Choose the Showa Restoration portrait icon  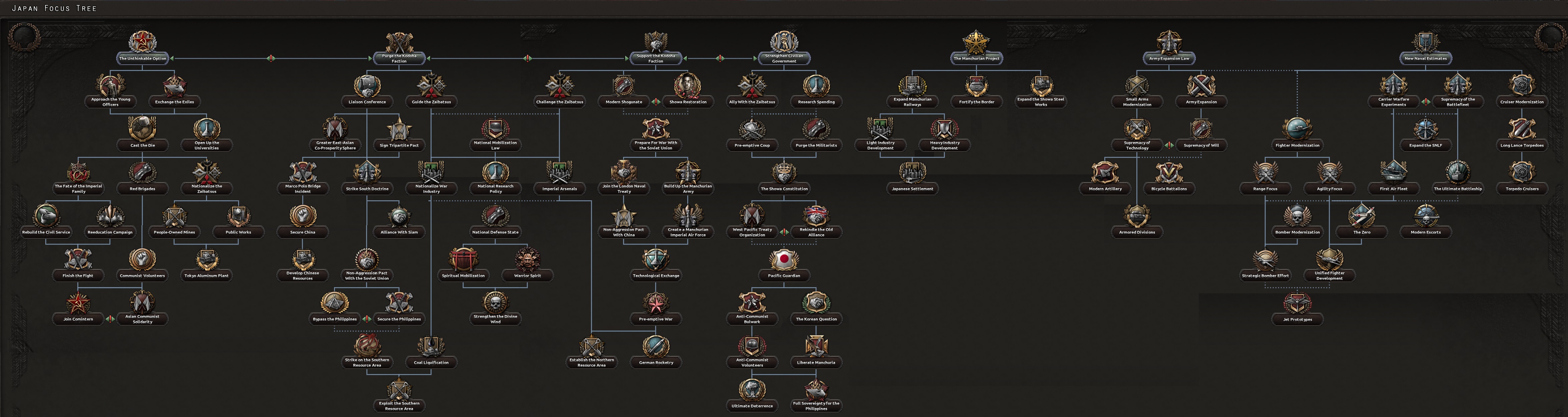[687, 86]
